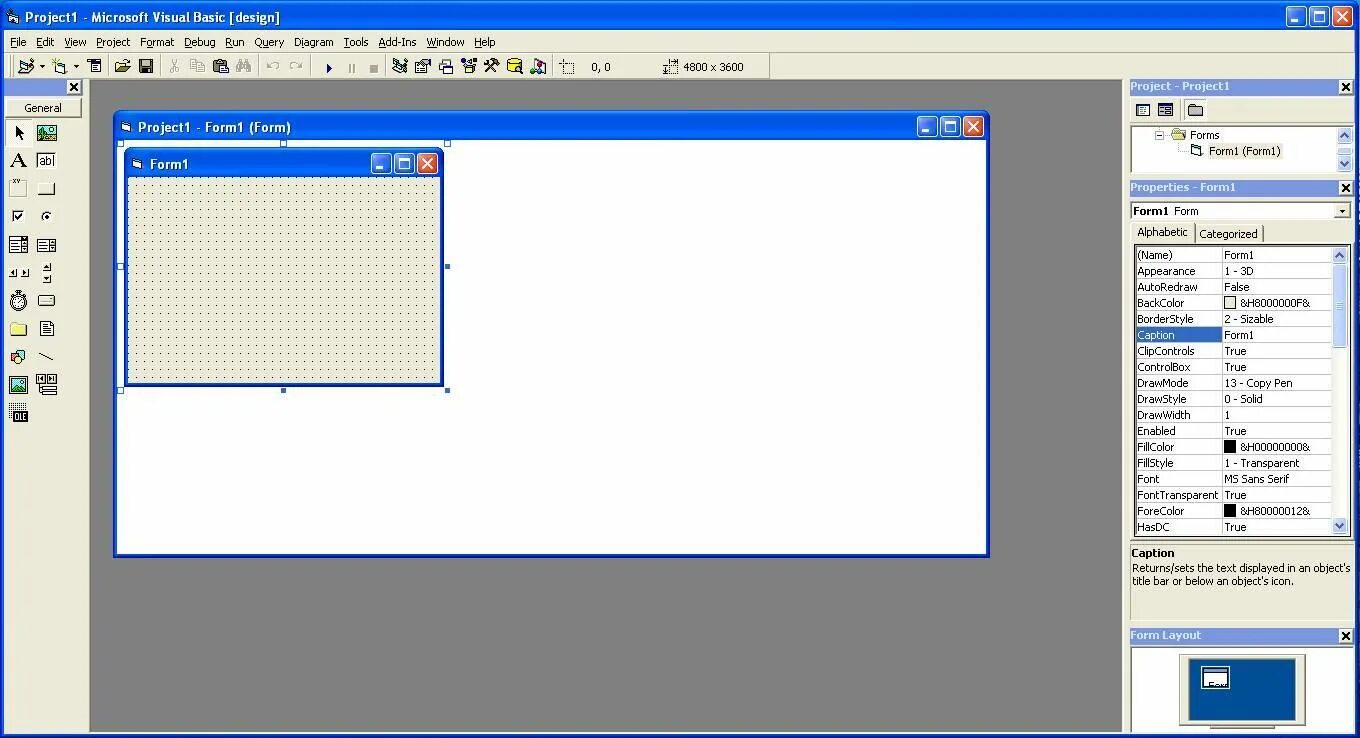
Task: Select the Timer control tool
Action: click(19, 301)
